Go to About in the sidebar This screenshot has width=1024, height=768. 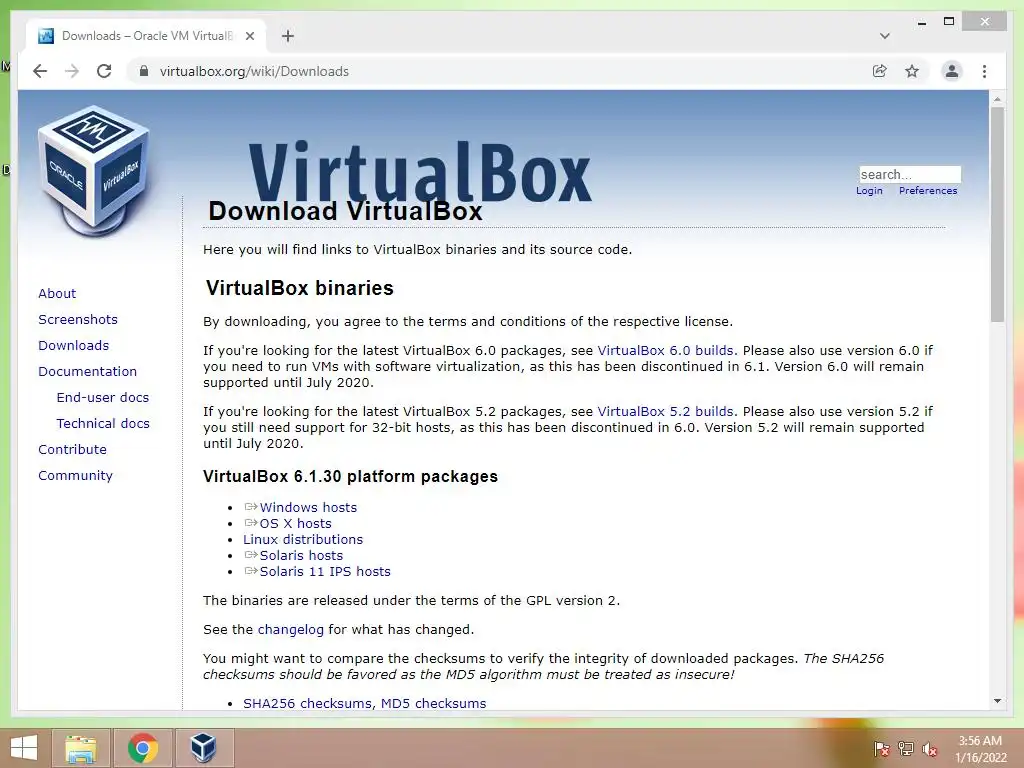(x=57, y=293)
